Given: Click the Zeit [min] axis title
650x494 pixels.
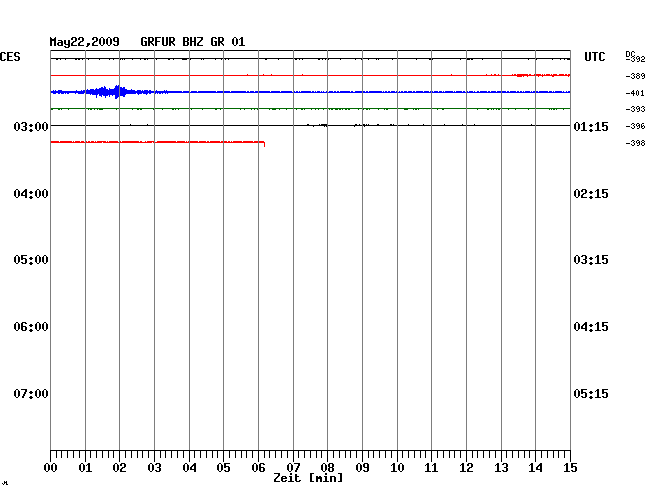Looking at the screenshot, I should point(308,478).
